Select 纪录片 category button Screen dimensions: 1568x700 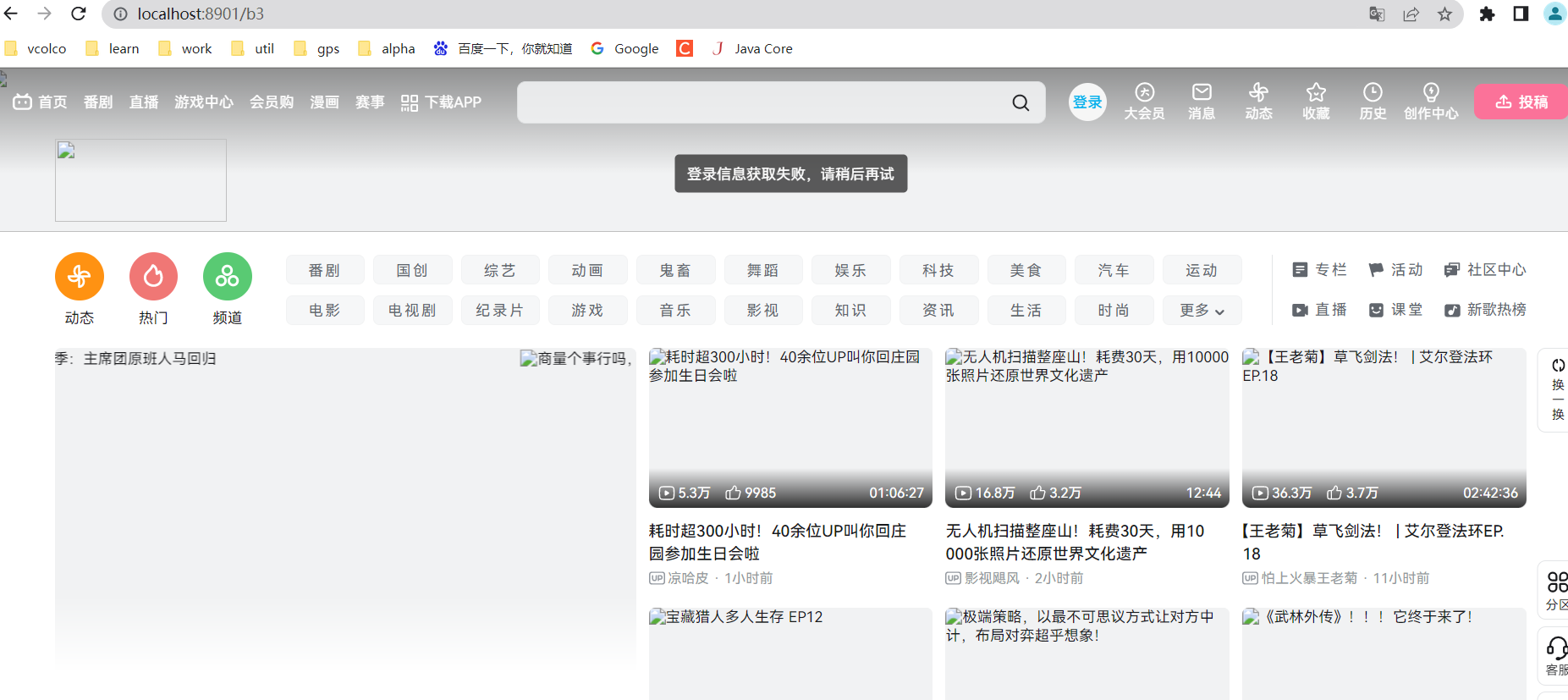click(500, 310)
